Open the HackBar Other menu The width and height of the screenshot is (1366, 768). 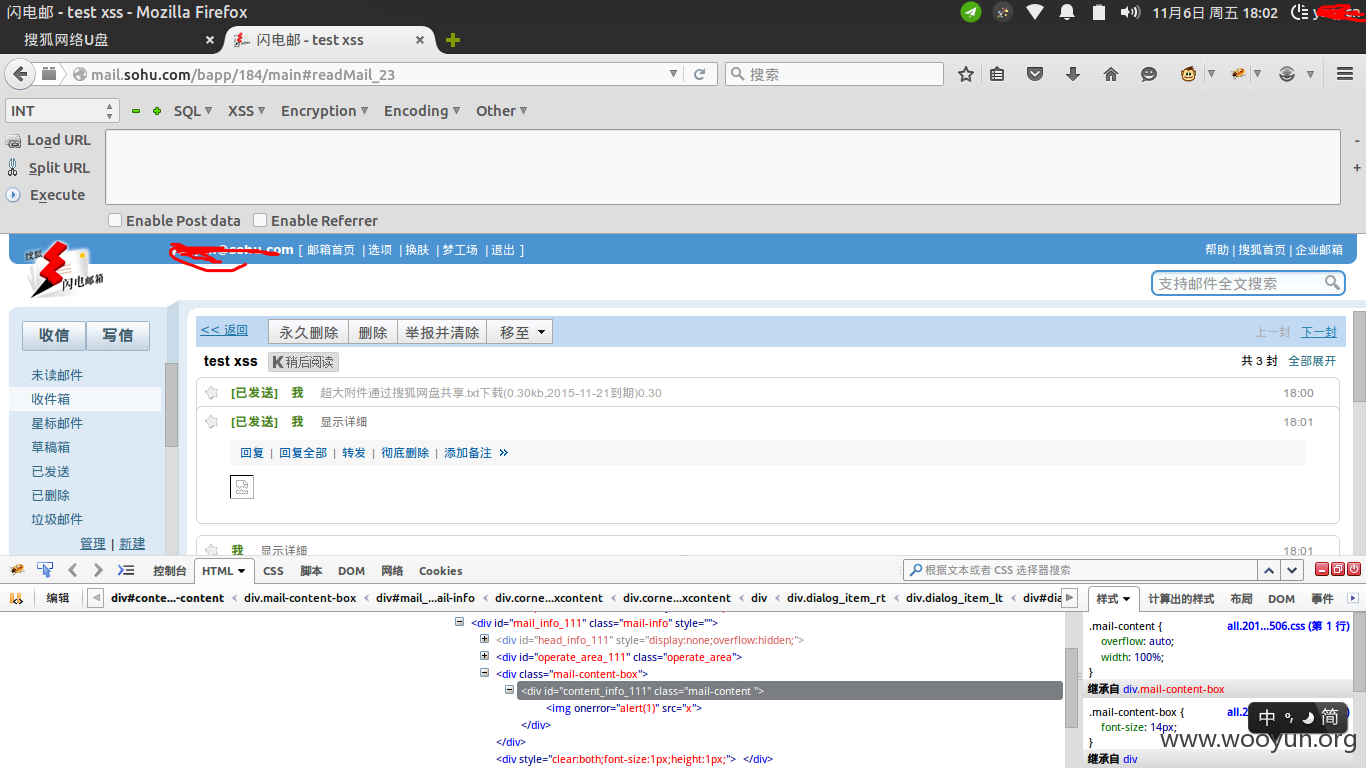tap(502, 111)
